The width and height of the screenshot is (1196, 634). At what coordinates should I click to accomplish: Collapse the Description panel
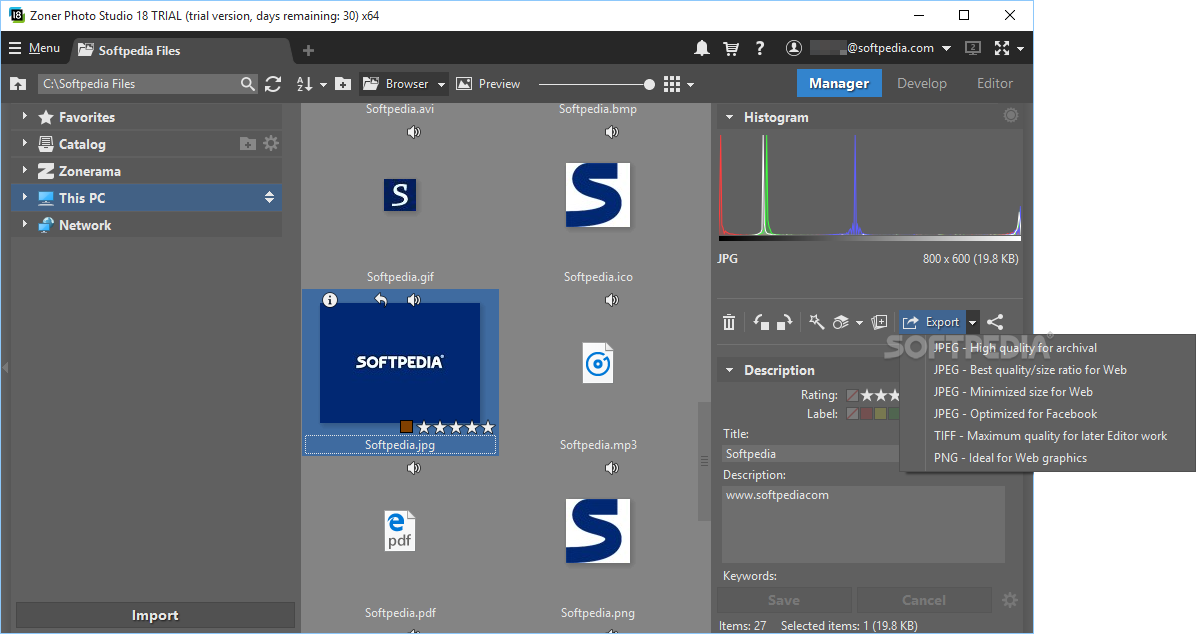point(729,370)
